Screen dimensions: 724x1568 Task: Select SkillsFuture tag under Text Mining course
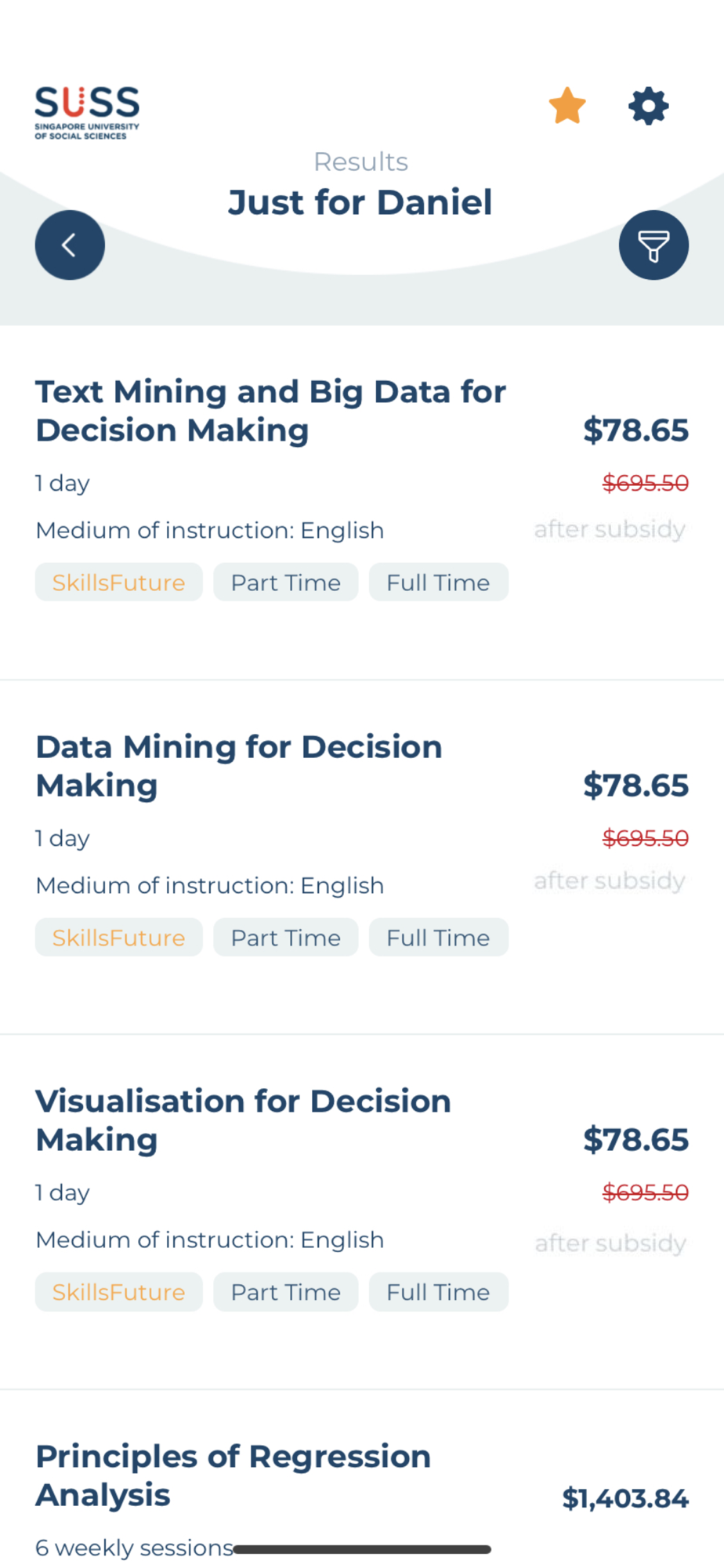[119, 583]
